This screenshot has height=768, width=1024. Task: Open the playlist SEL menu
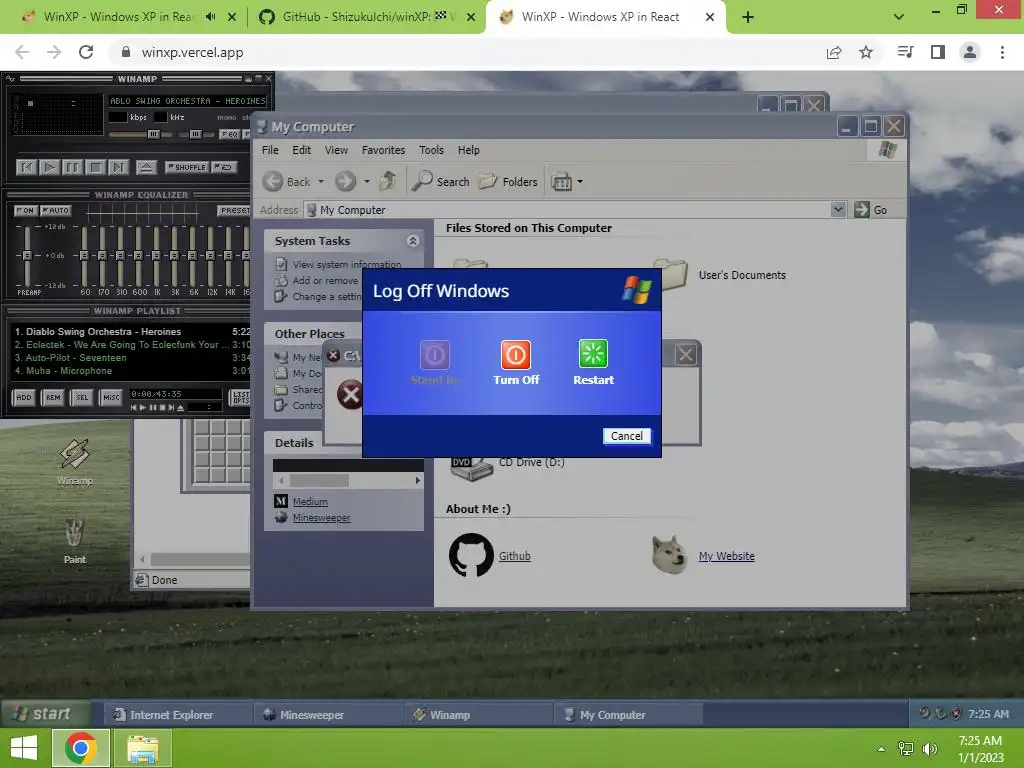click(x=82, y=397)
